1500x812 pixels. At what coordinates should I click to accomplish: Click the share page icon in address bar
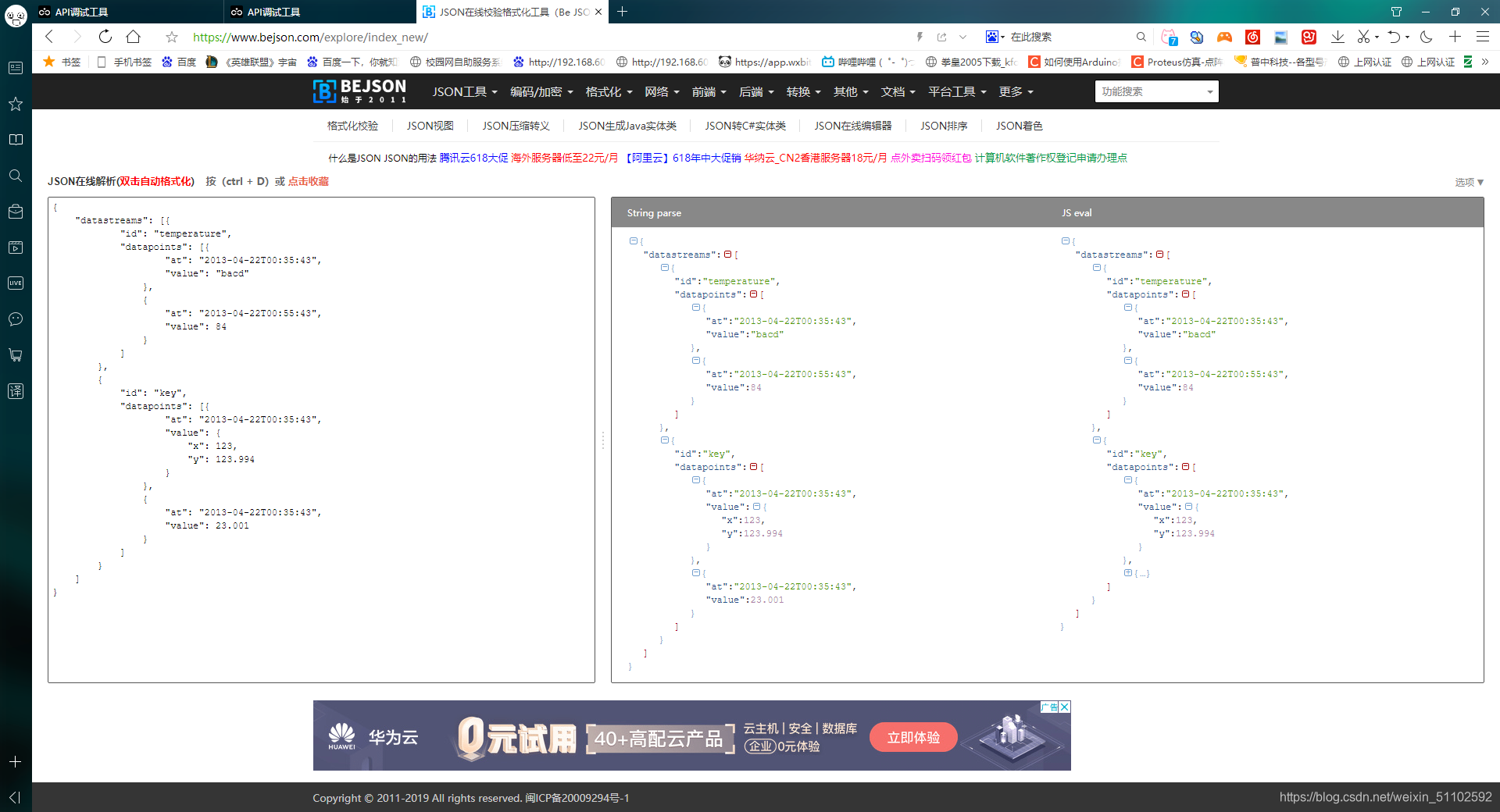point(941,37)
